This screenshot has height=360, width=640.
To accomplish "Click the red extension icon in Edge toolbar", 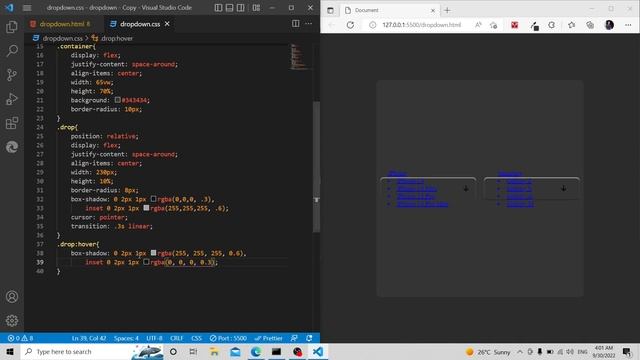I will tap(515, 25).
